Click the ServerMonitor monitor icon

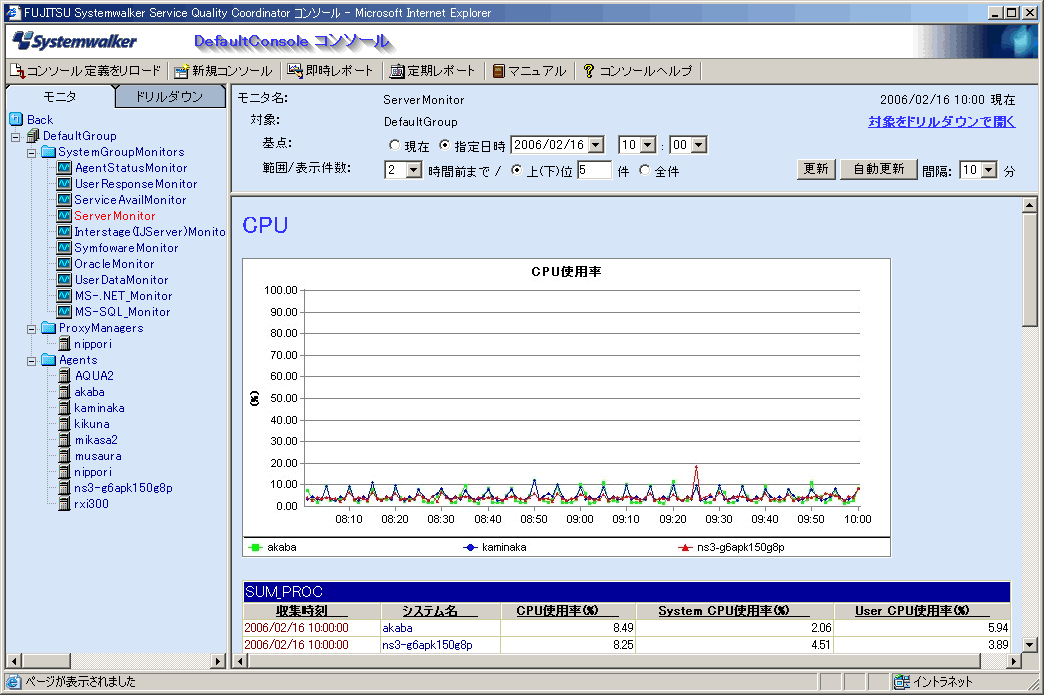(x=64, y=216)
